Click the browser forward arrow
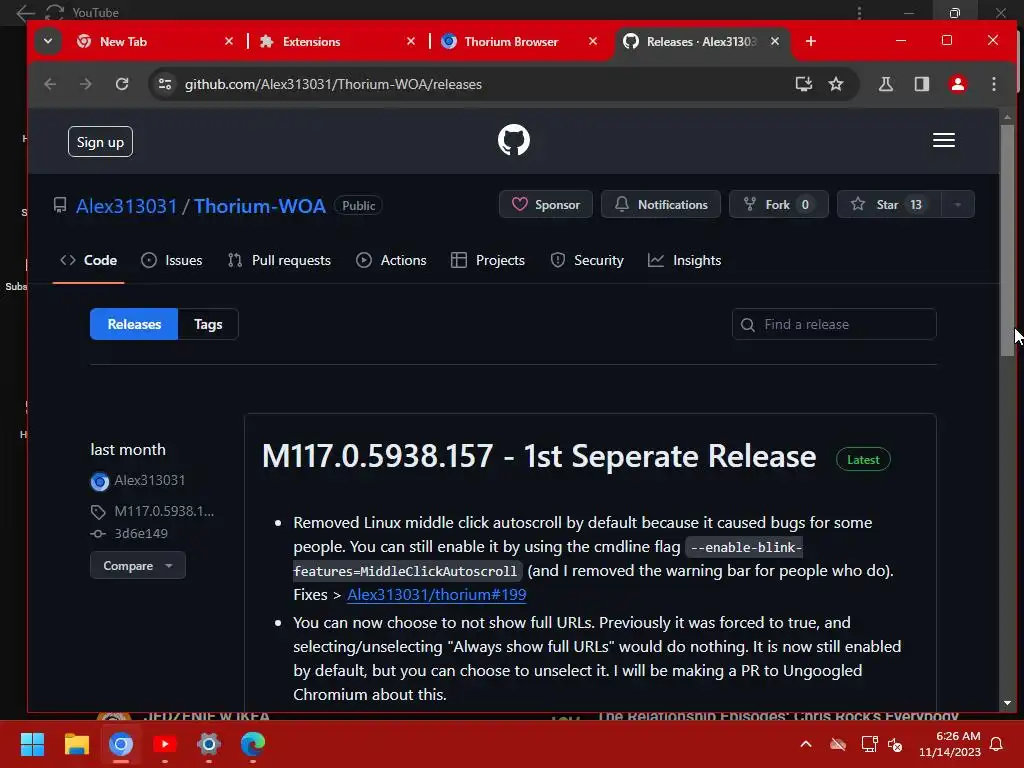The height and width of the screenshot is (768, 1024). pyautogui.click(x=86, y=84)
